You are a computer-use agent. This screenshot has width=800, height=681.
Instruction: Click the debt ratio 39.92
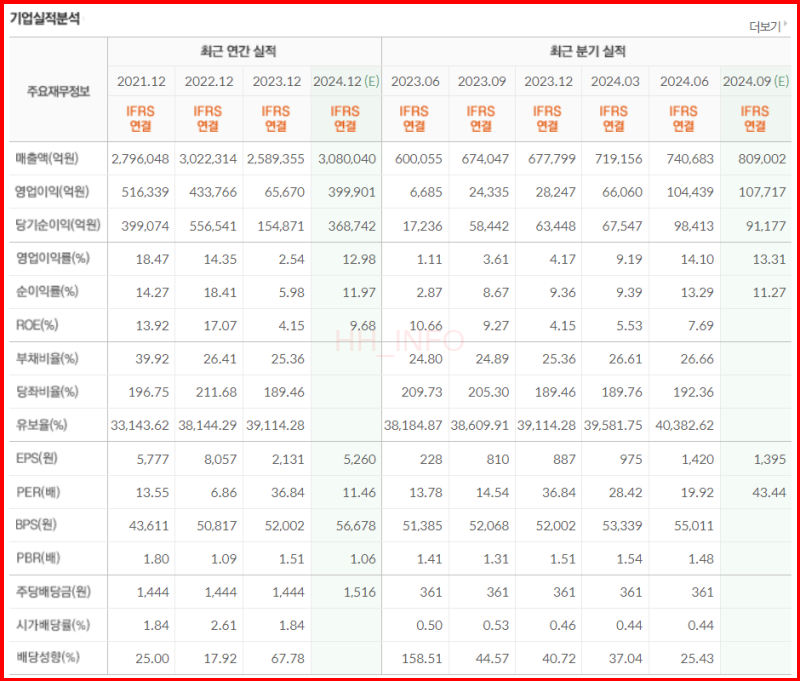tap(152, 359)
